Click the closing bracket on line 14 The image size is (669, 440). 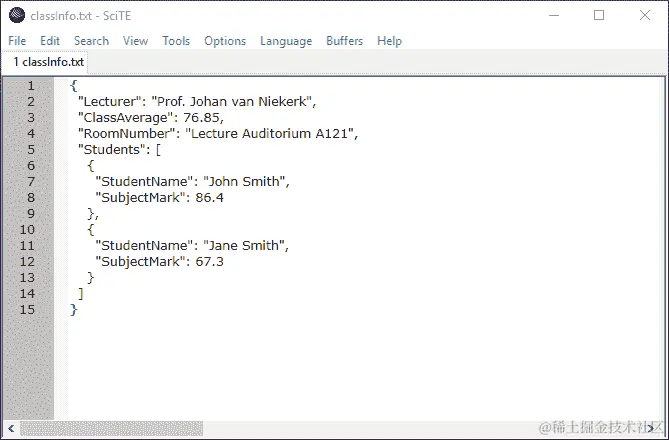pyautogui.click(x=81, y=294)
